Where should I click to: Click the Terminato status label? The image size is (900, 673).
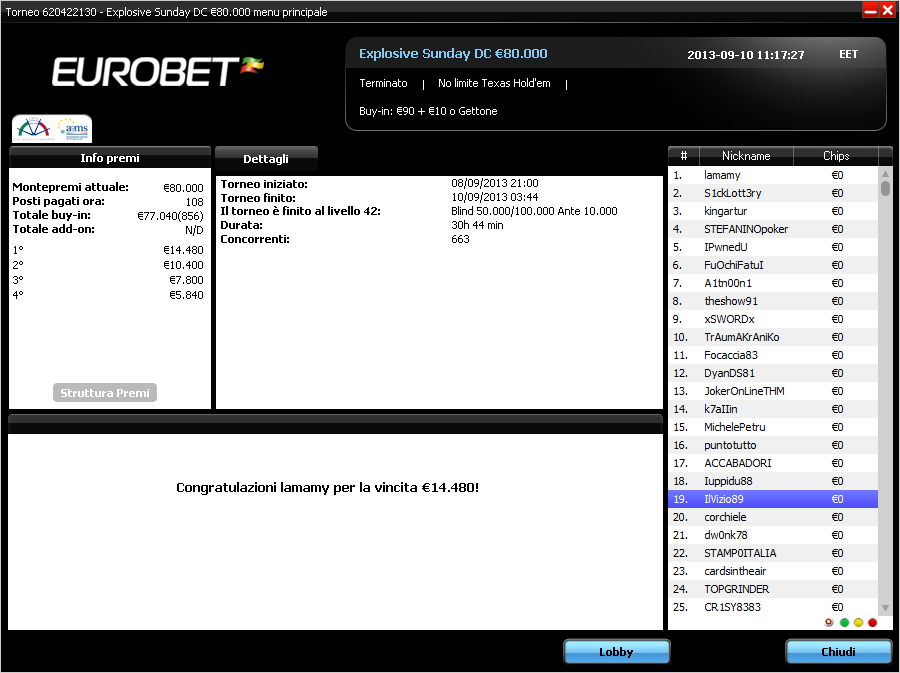[x=383, y=83]
